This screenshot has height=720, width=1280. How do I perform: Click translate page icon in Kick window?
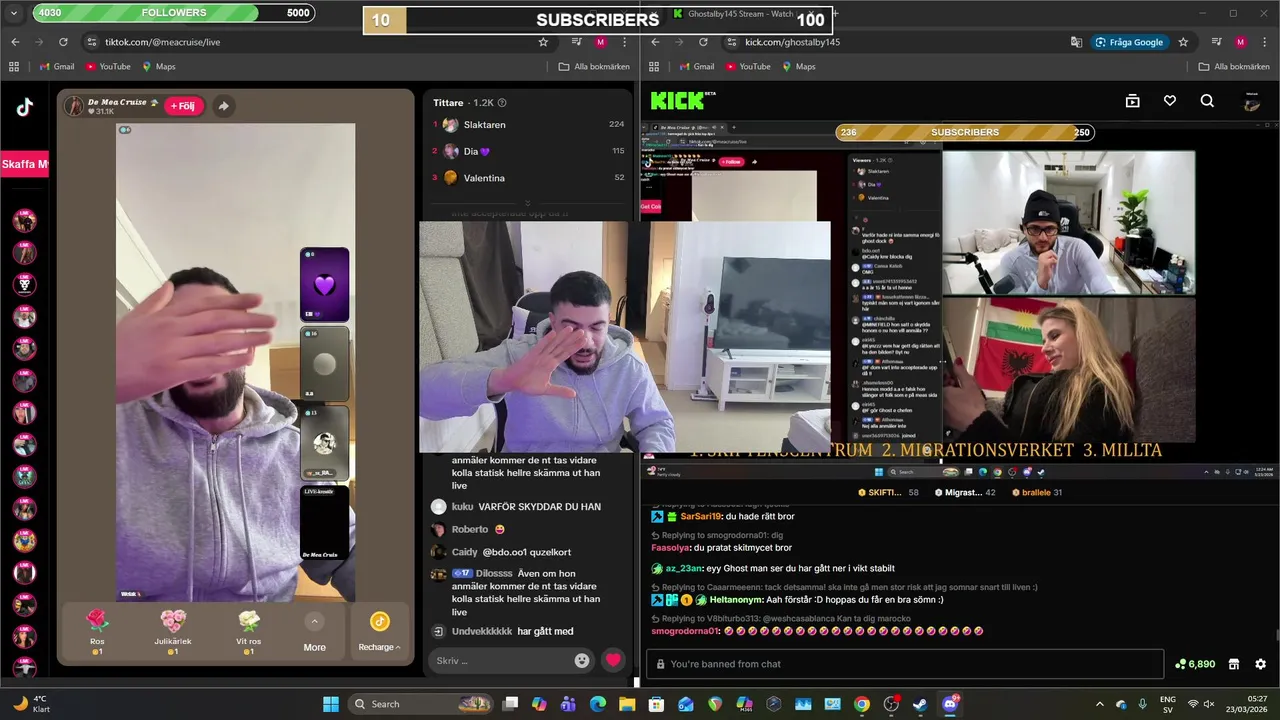tap(1076, 42)
